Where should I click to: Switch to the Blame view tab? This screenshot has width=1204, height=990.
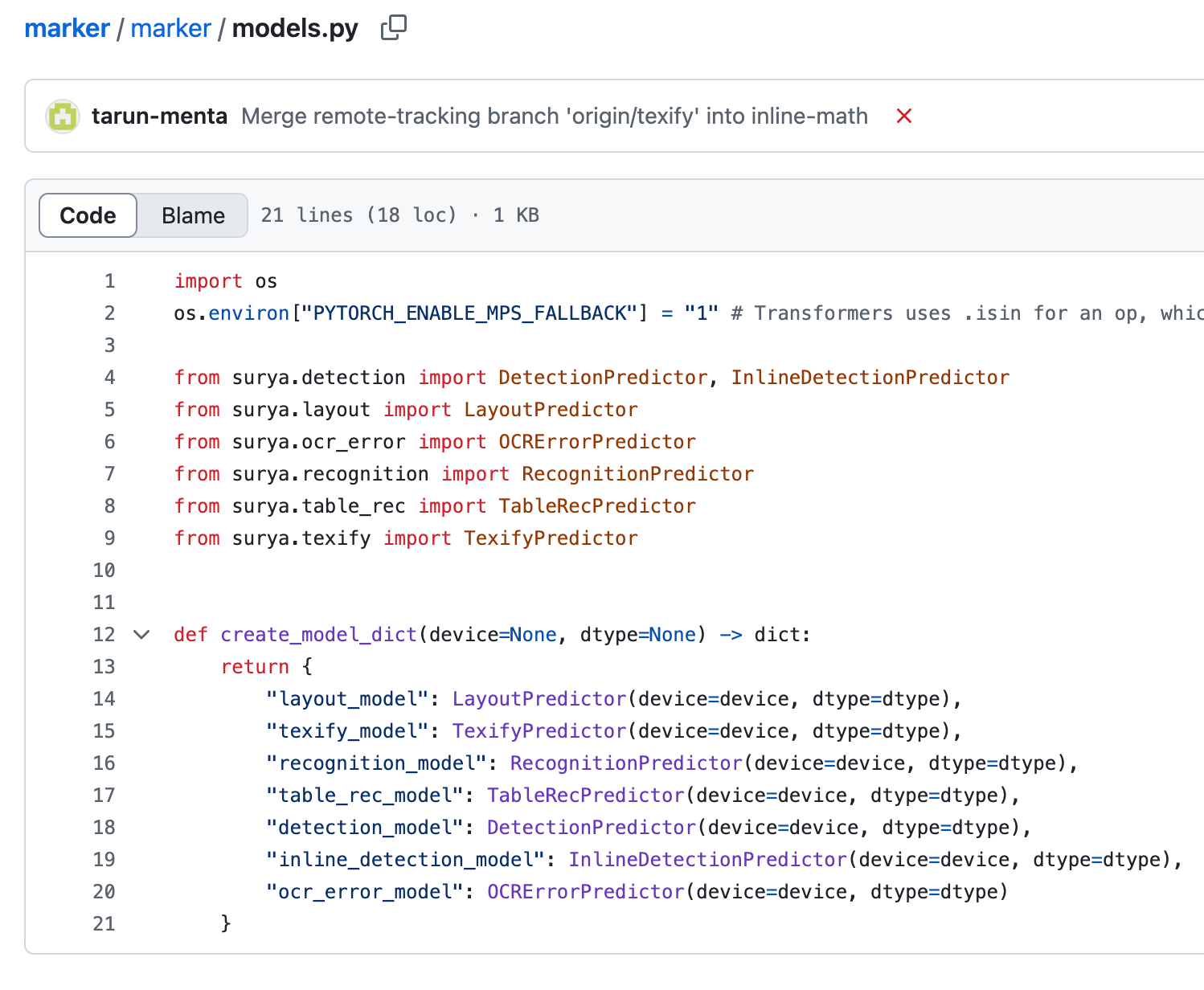tap(193, 215)
